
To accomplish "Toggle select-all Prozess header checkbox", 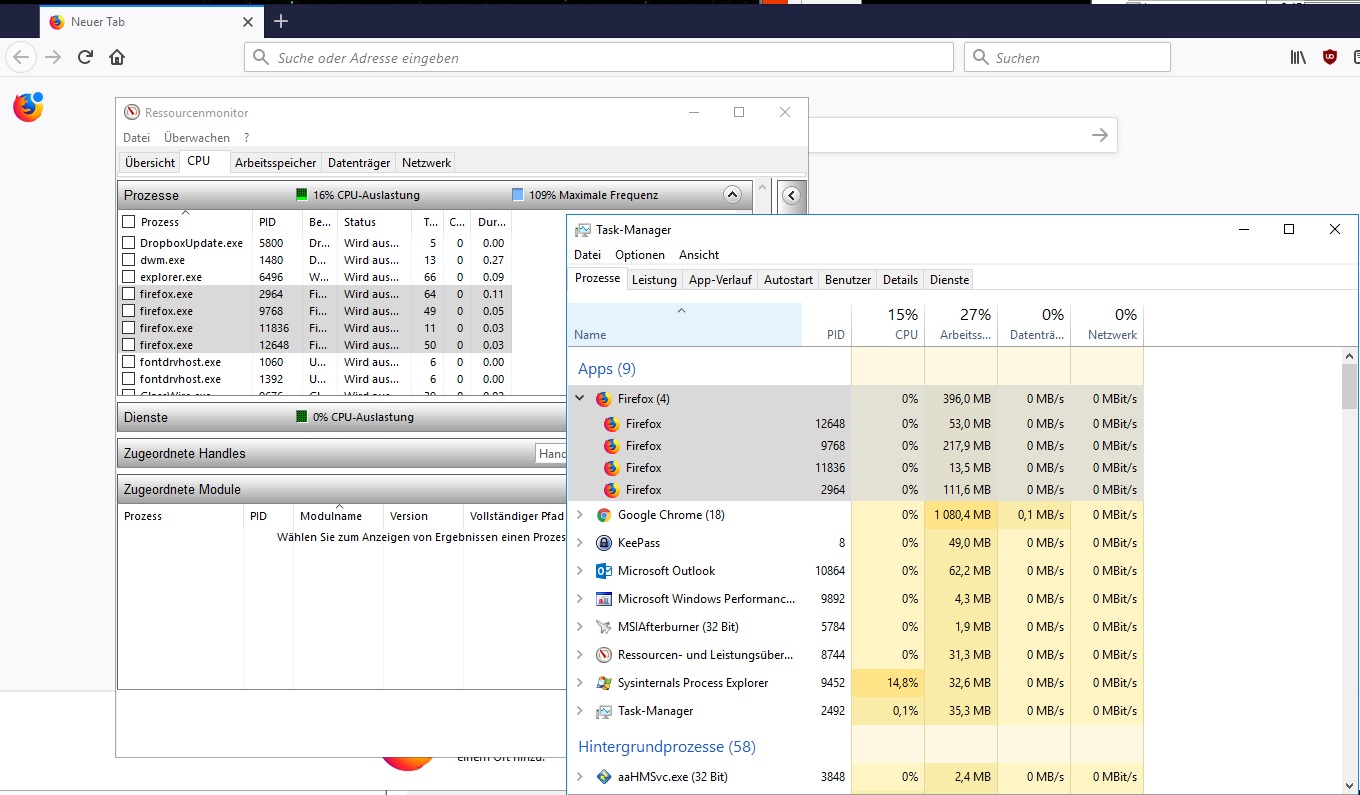I will tap(128, 222).
